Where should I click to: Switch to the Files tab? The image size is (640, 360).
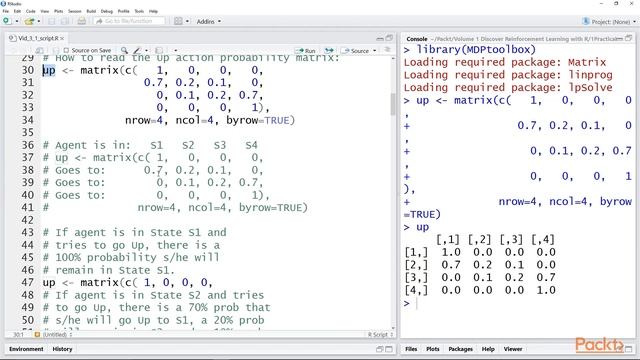[411, 349]
